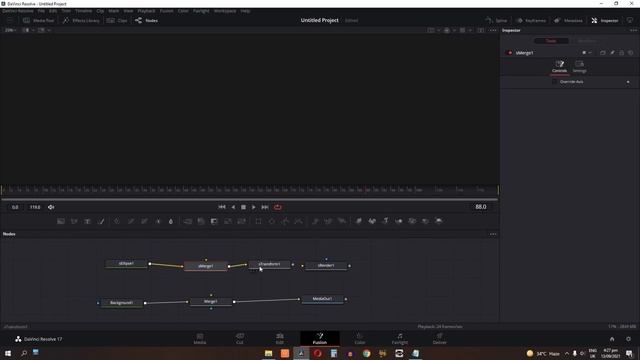
Task: Select the MediaOut1 node
Action: tap(322, 299)
